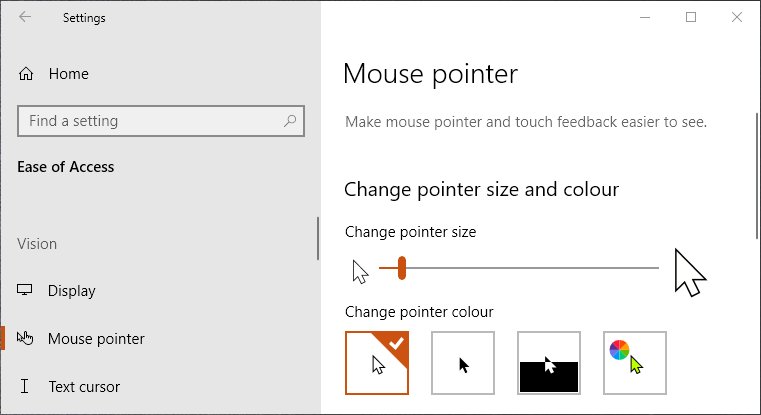Select the Mouse pointer sidebar label
The image size is (761, 415).
pyautogui.click(x=96, y=339)
